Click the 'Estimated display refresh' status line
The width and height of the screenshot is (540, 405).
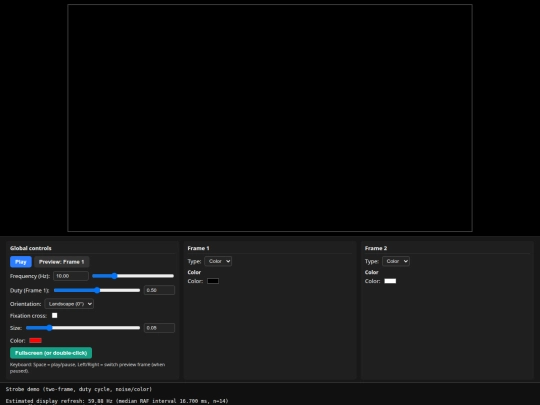117,401
